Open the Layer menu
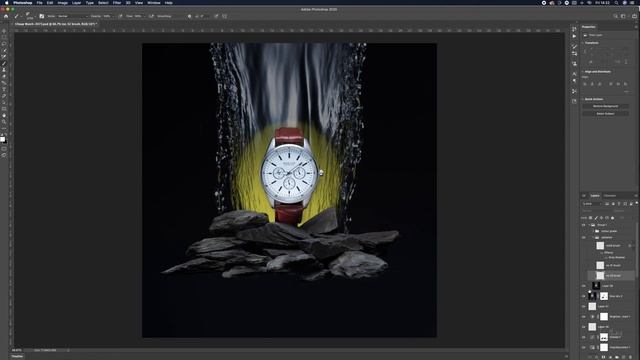 (x=77, y=3)
